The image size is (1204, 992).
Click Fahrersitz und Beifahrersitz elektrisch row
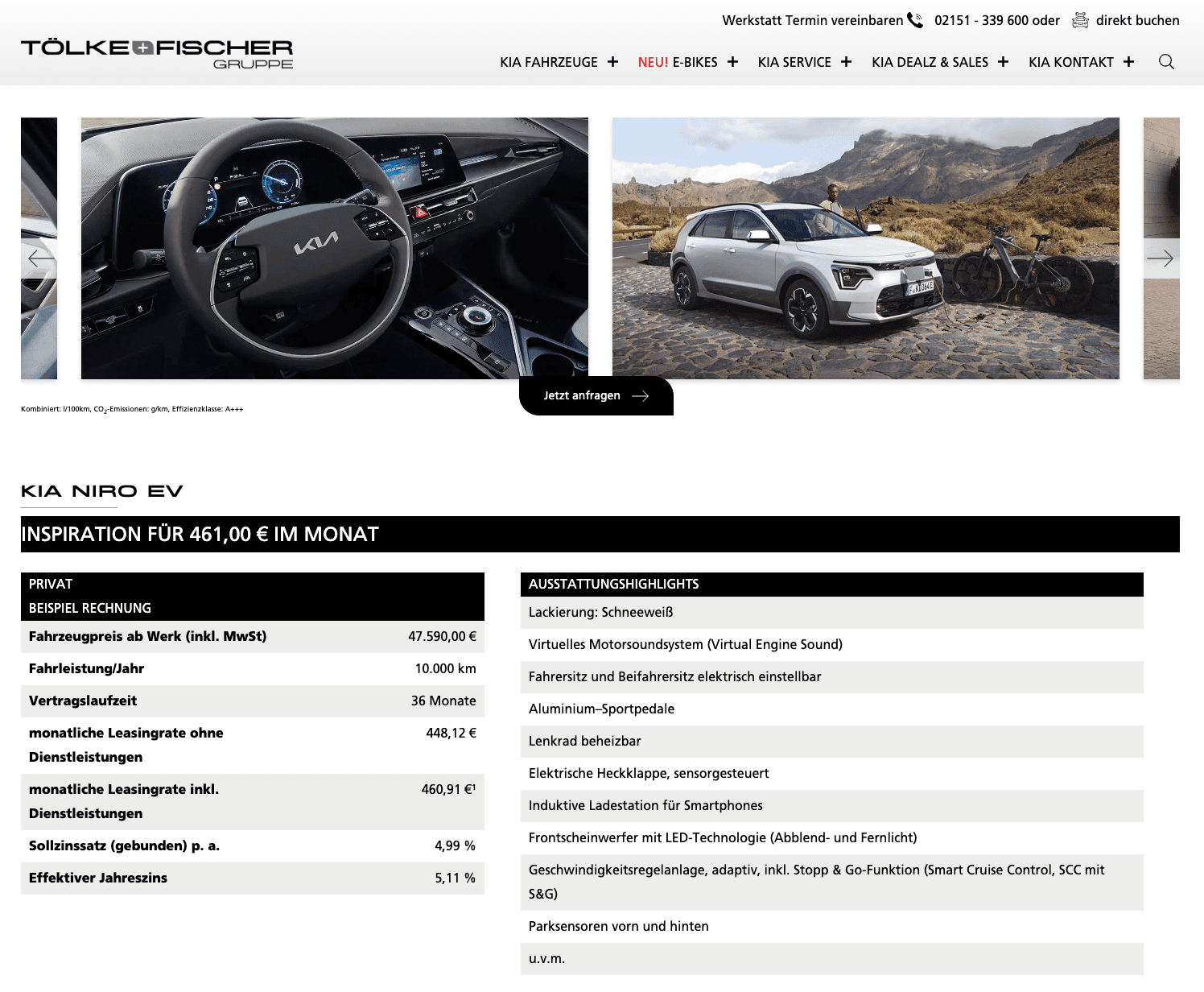click(x=832, y=676)
